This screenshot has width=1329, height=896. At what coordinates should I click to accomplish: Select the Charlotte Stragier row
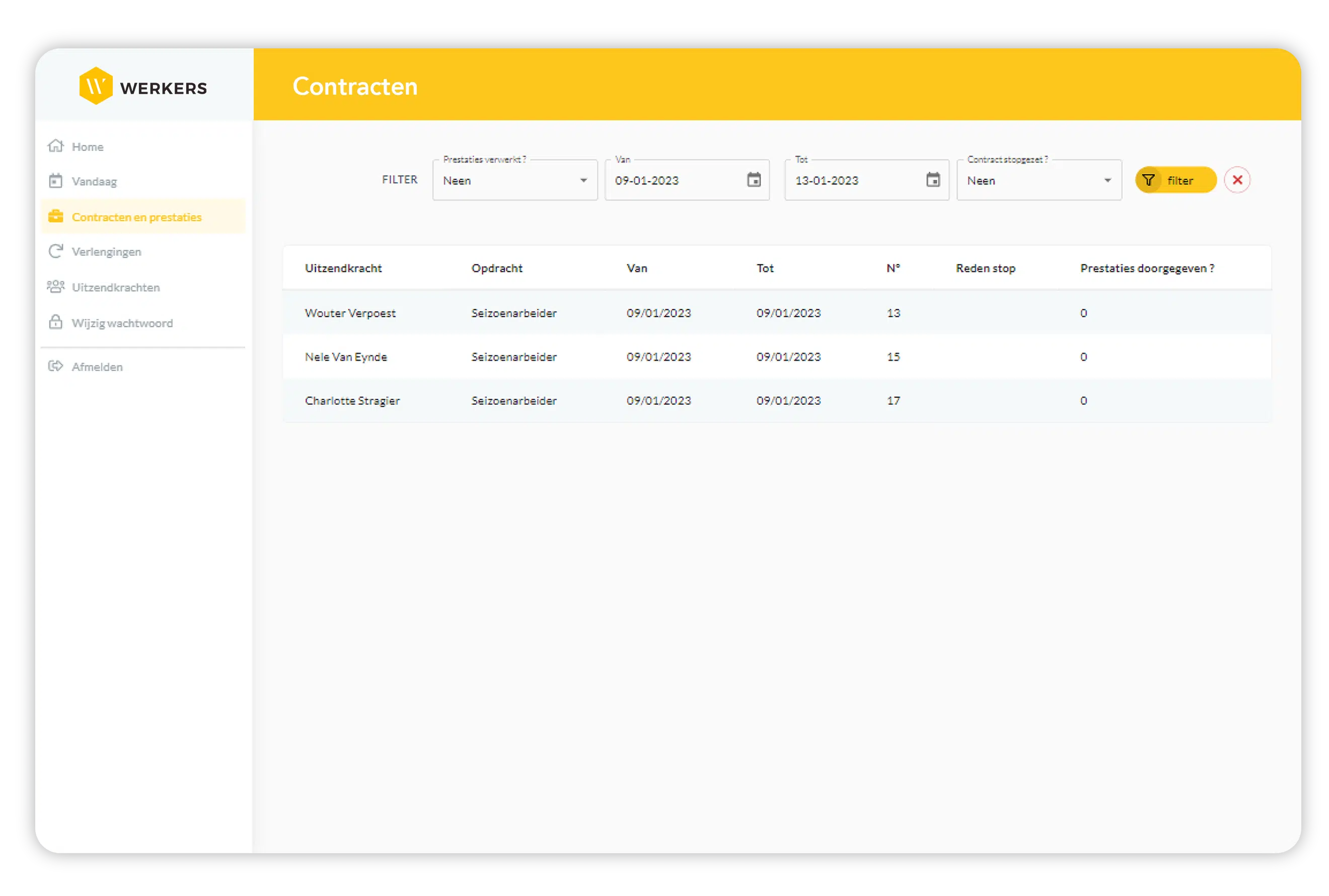(776, 401)
